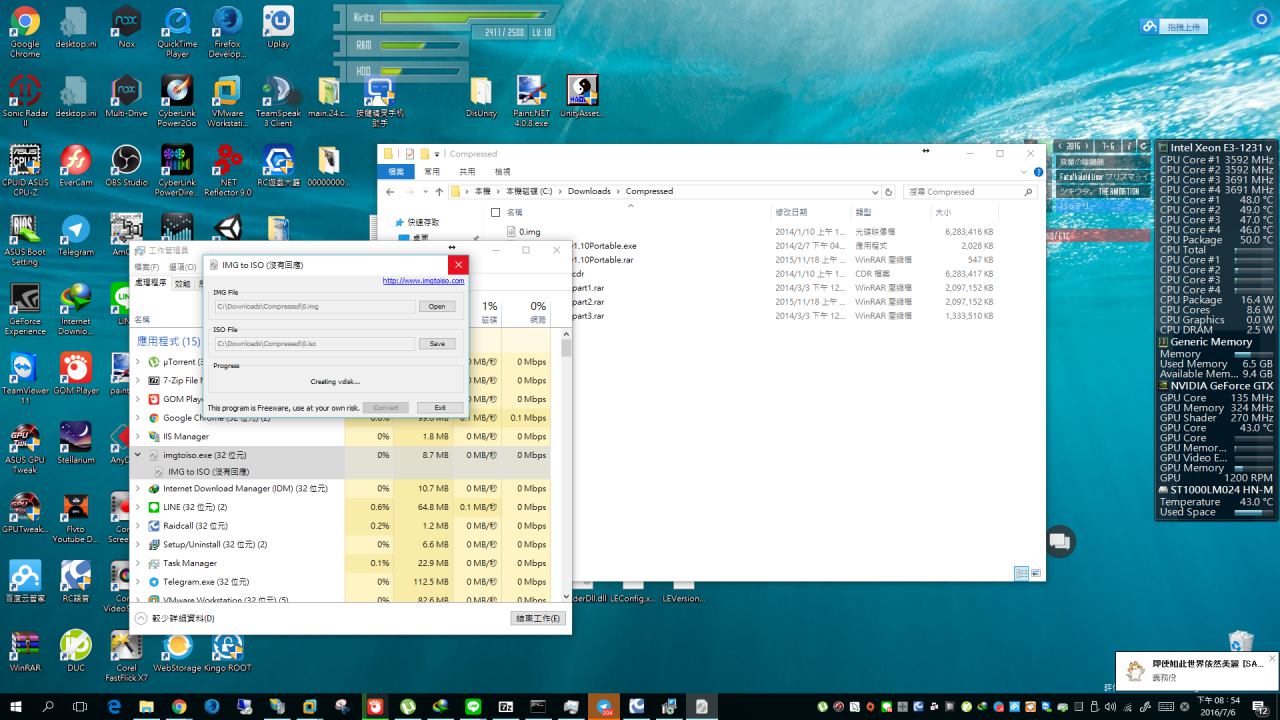The width and height of the screenshot is (1280, 720).
Task: Open the GOM Player desktop icon
Action: [75, 368]
